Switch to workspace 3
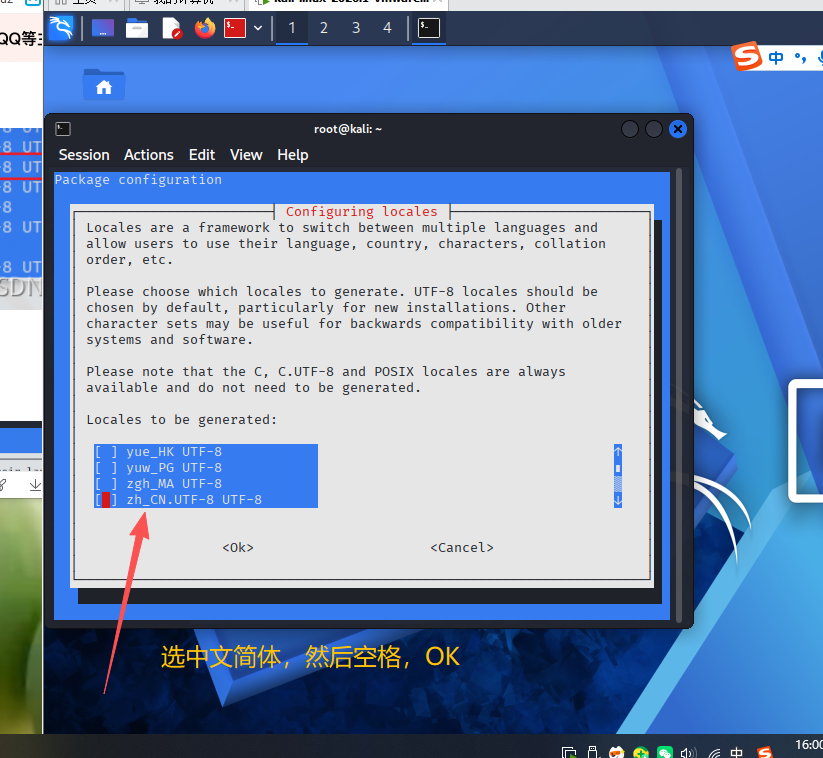Image resolution: width=823 pixels, height=758 pixels. (356, 28)
